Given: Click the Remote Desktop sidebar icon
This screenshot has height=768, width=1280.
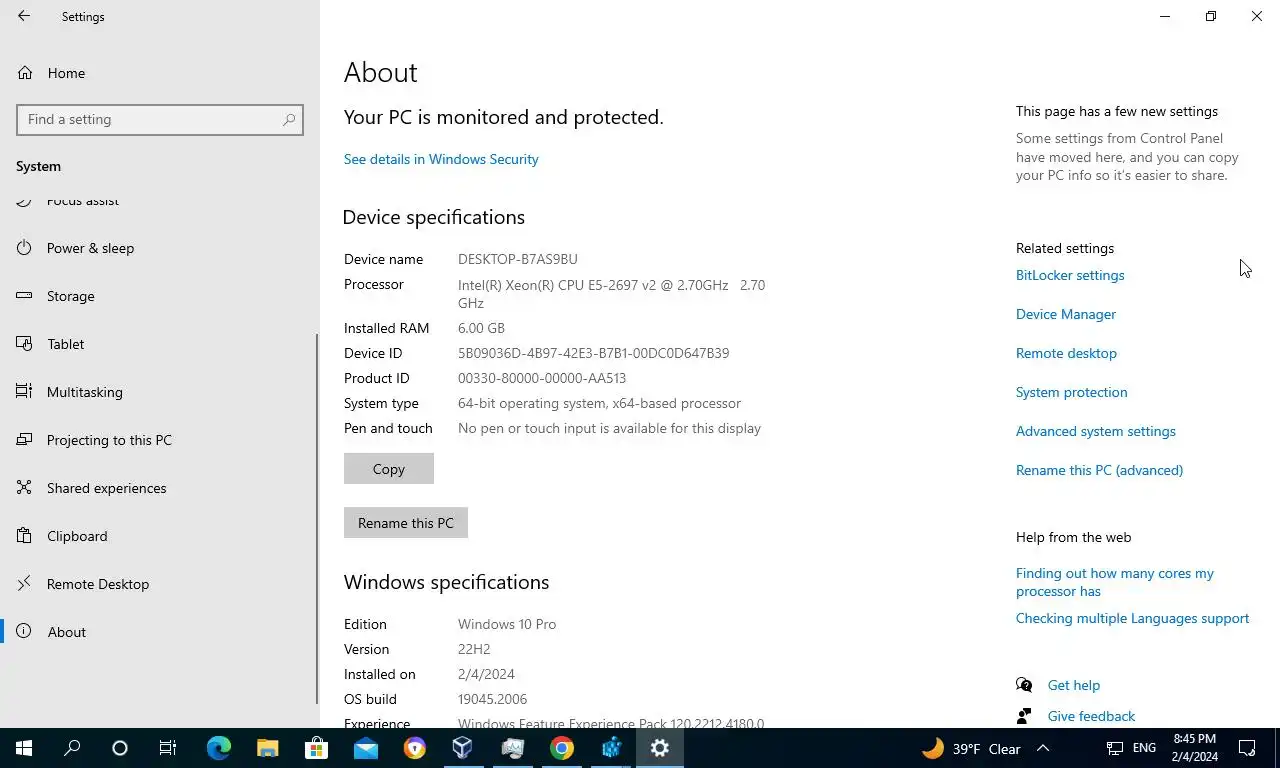Looking at the screenshot, I should point(25,584).
